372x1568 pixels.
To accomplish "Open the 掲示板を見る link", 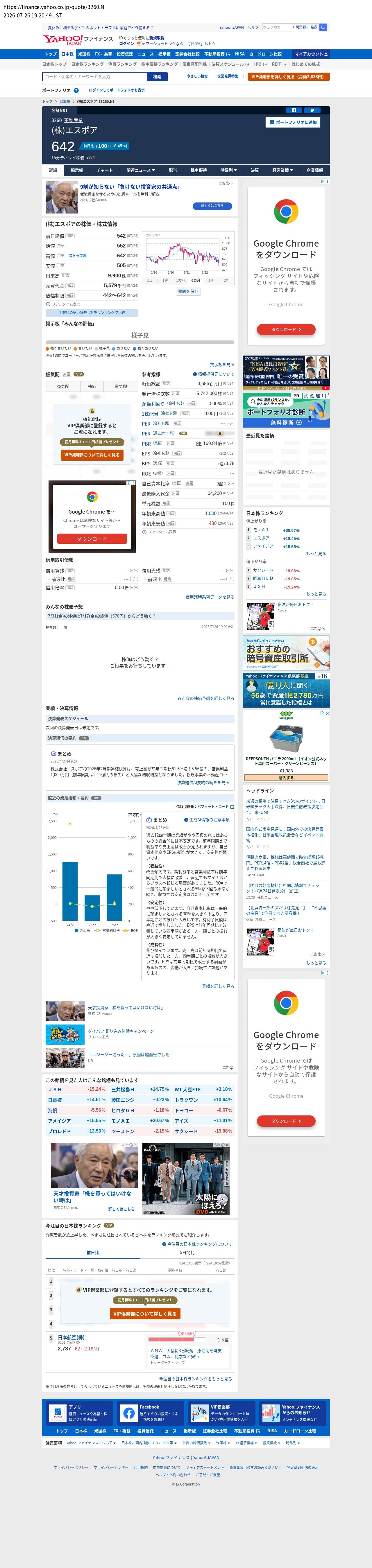I will tap(222, 365).
